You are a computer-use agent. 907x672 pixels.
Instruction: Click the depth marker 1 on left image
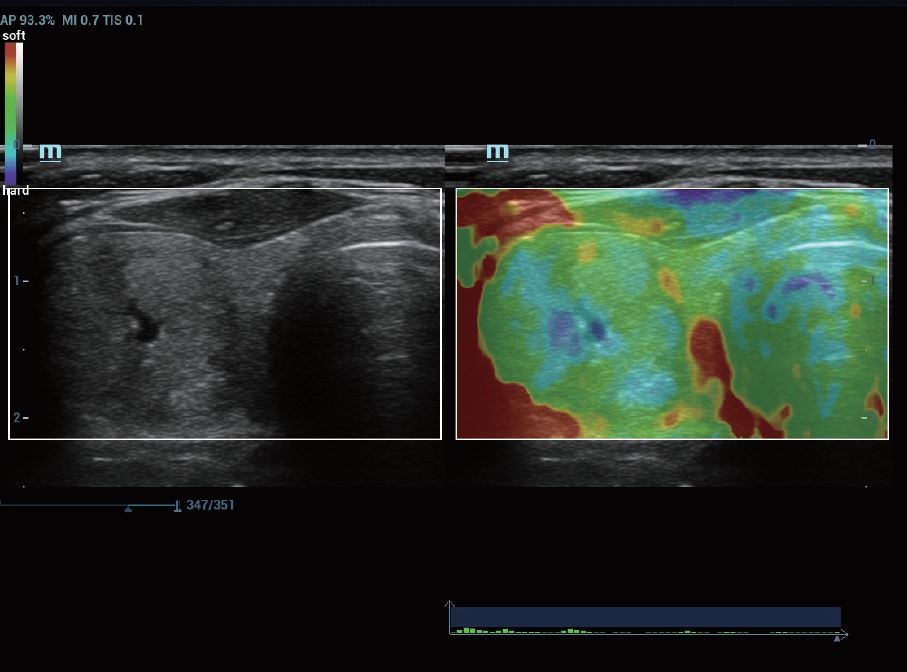pyautogui.click(x=19, y=281)
